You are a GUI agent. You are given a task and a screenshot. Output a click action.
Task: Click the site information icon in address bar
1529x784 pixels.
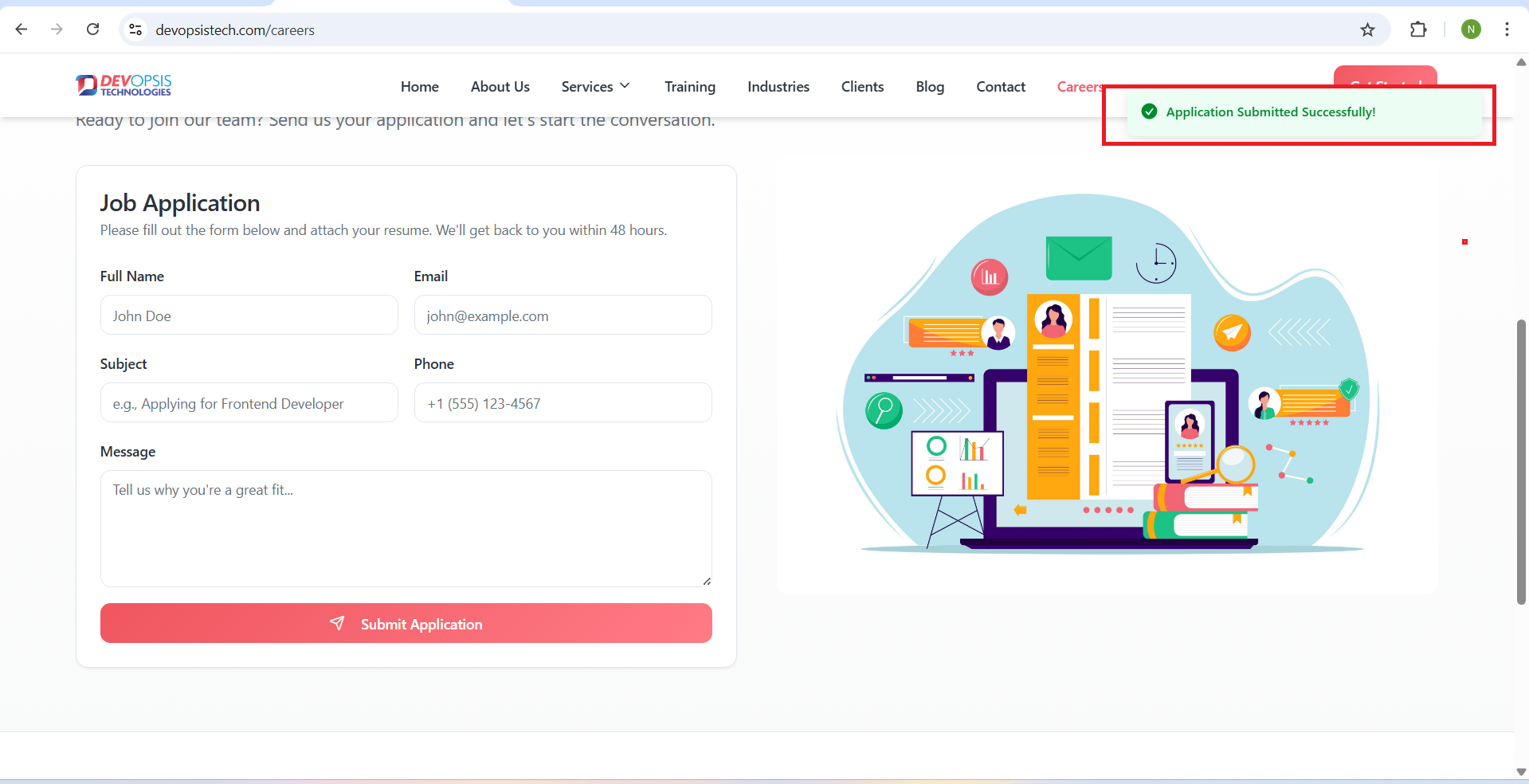(x=135, y=29)
